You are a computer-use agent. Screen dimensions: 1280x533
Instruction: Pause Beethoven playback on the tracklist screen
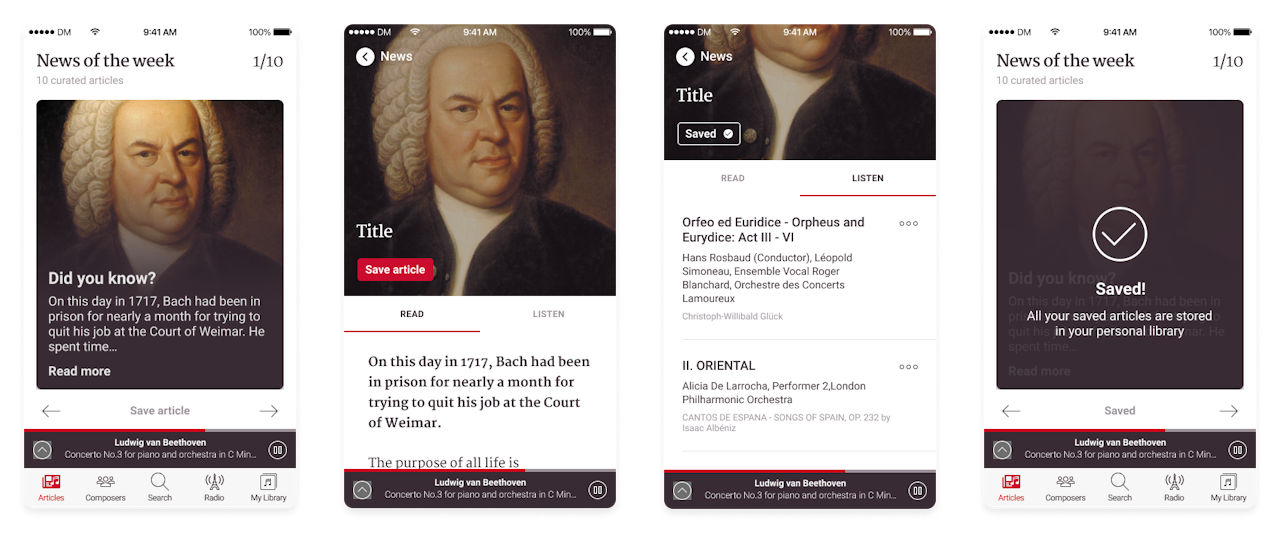click(x=917, y=490)
